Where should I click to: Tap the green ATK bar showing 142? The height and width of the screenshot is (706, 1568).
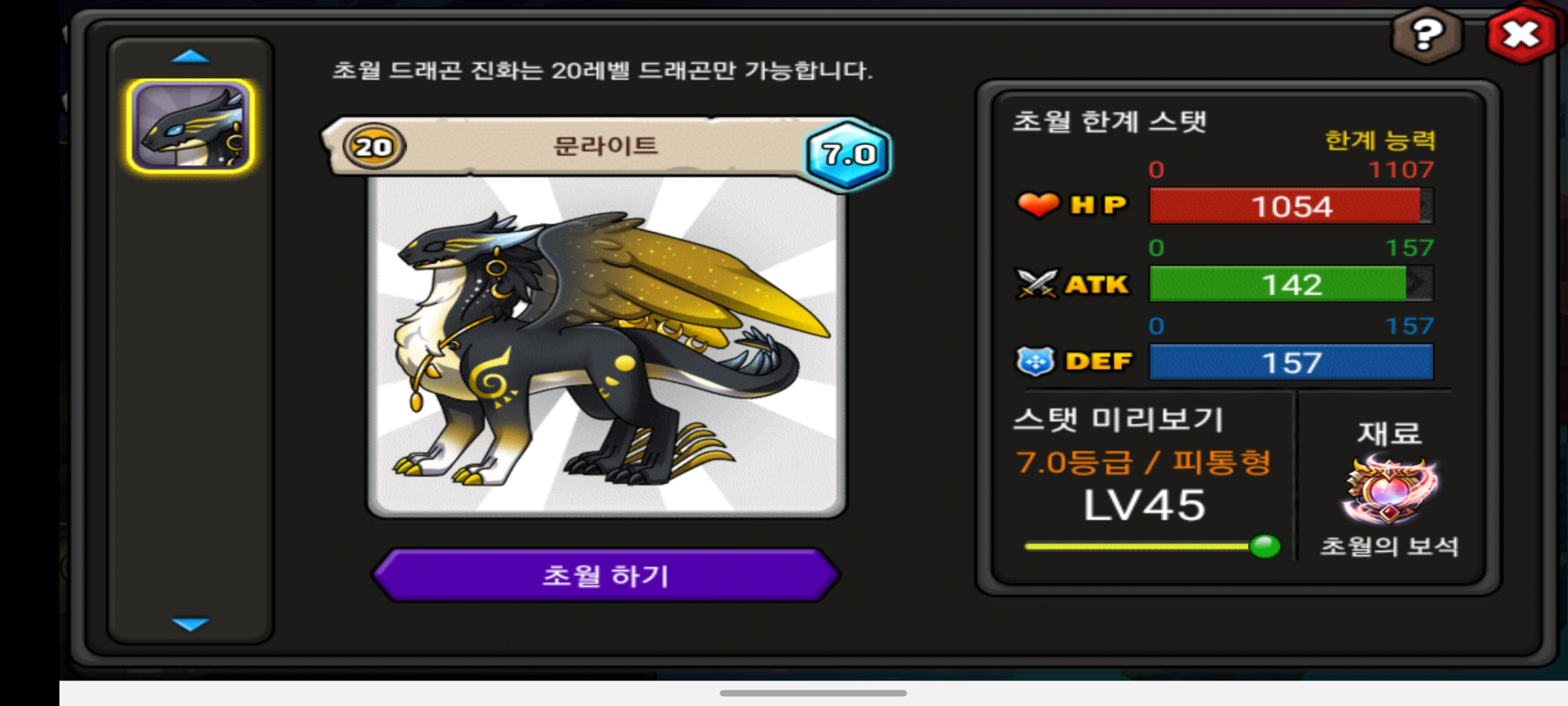coord(1291,284)
